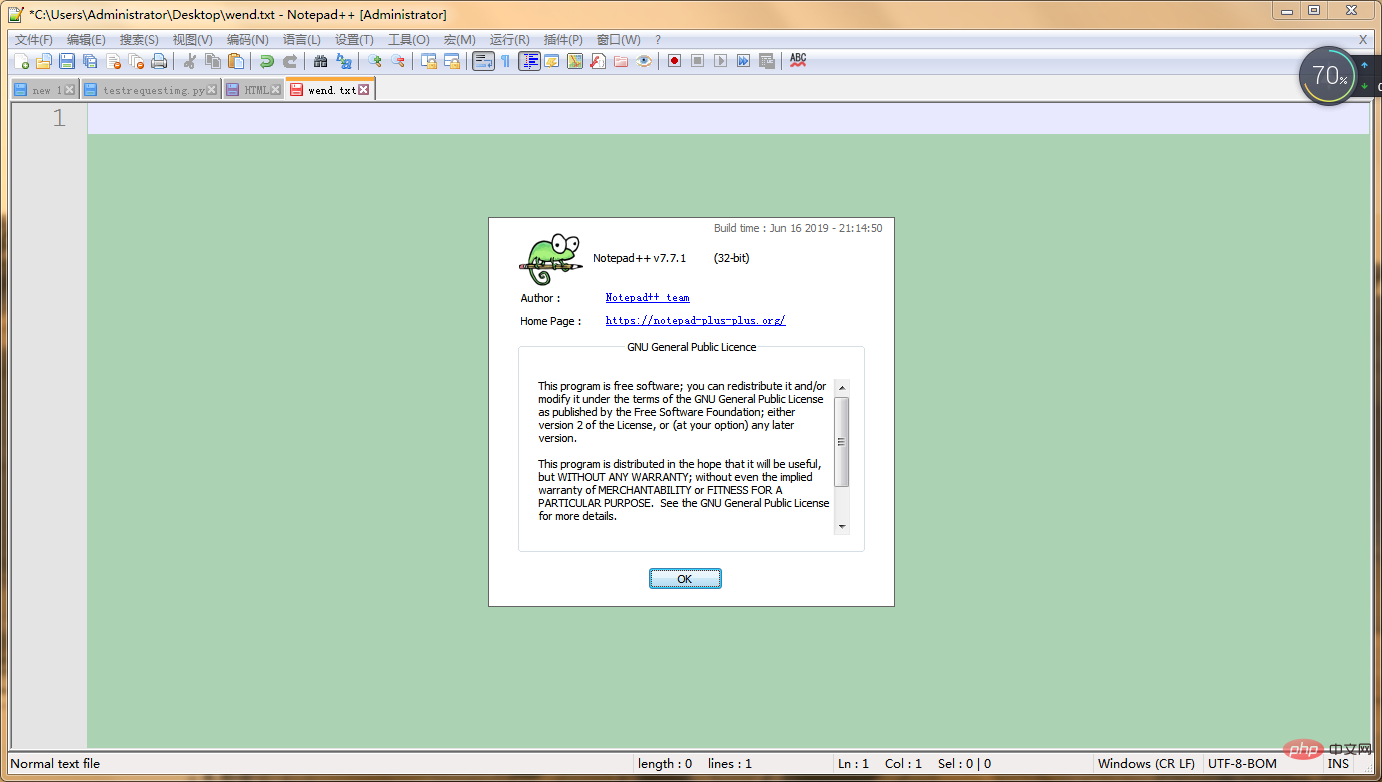Create a new file from toolbar
The image size is (1382, 782).
(21, 61)
